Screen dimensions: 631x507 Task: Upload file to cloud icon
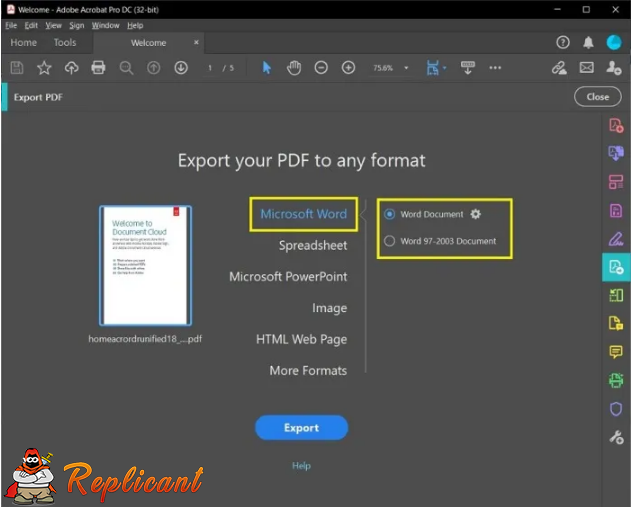tap(71, 68)
